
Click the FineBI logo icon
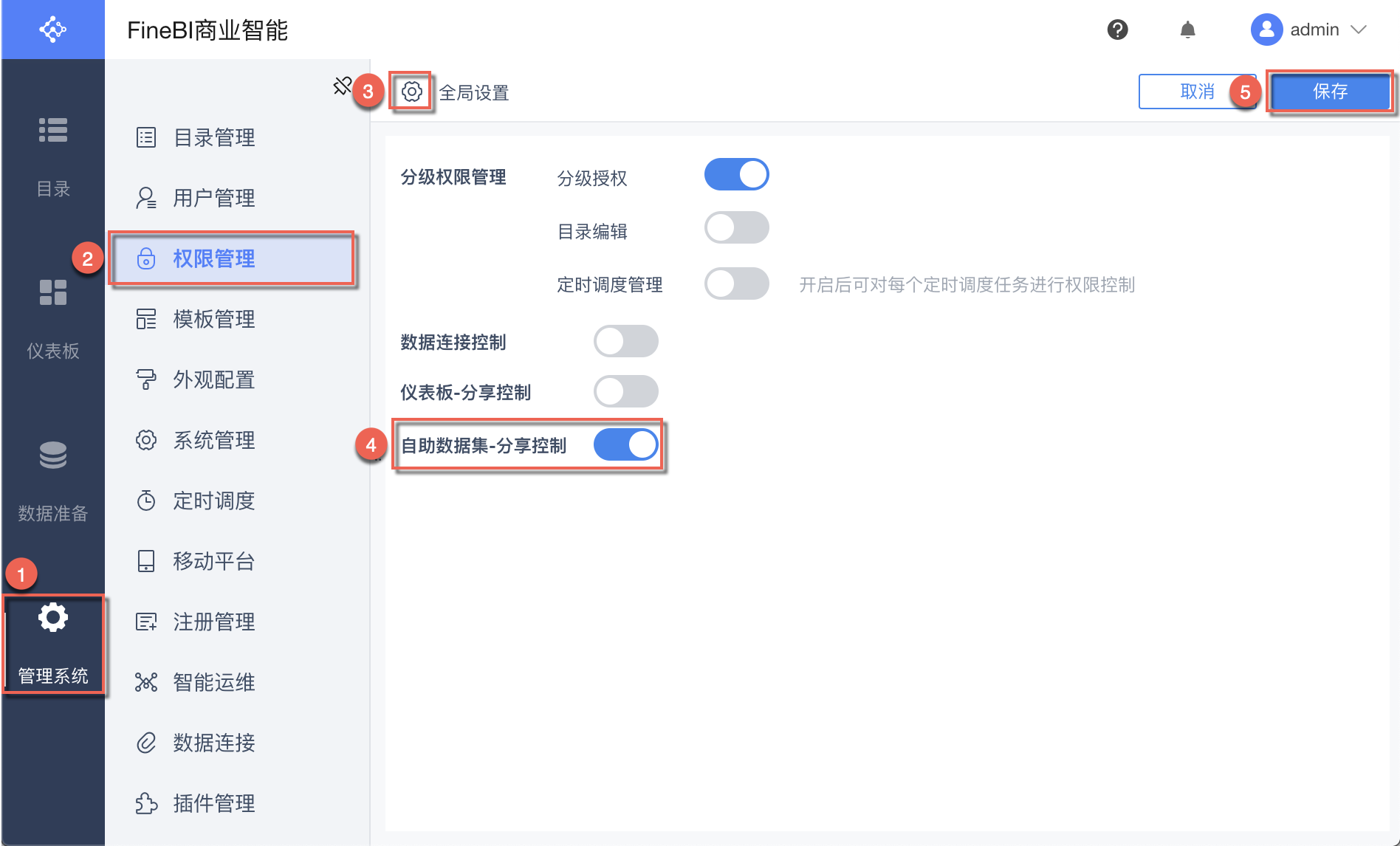[52, 30]
